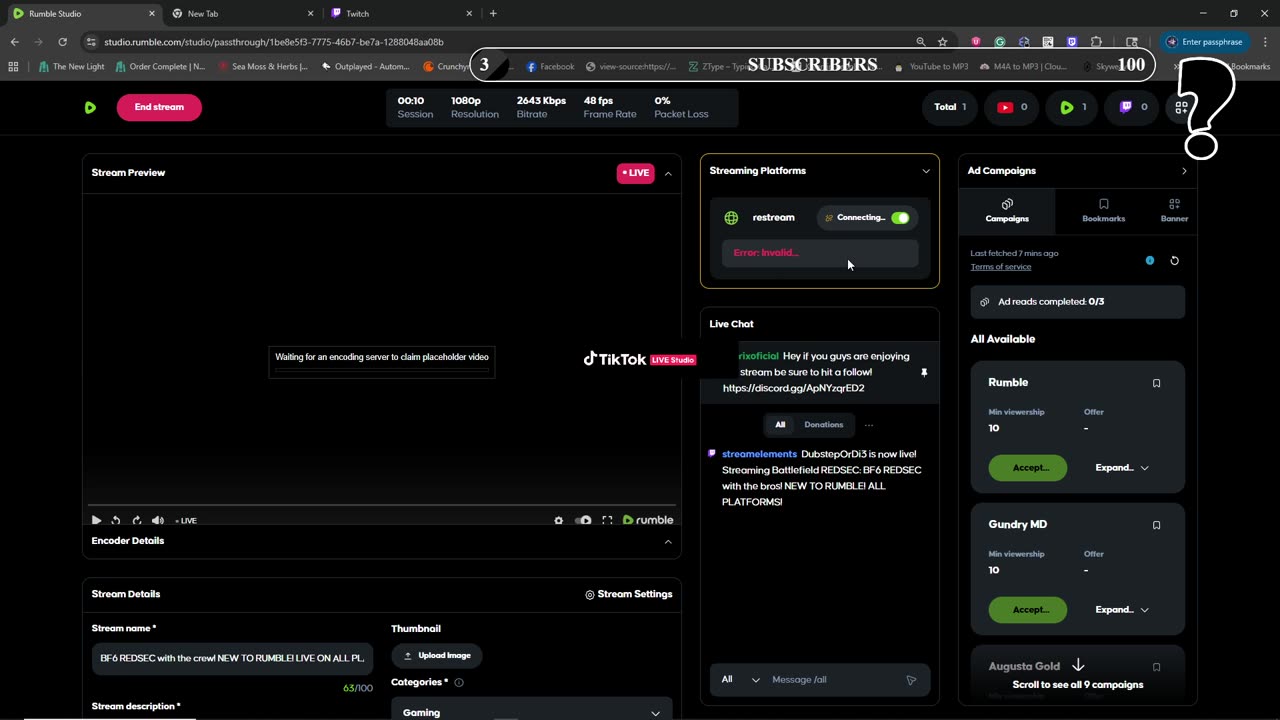Open the discord.gg link in pinned chat
Viewport: 1280px width, 720px height.
[x=794, y=388]
